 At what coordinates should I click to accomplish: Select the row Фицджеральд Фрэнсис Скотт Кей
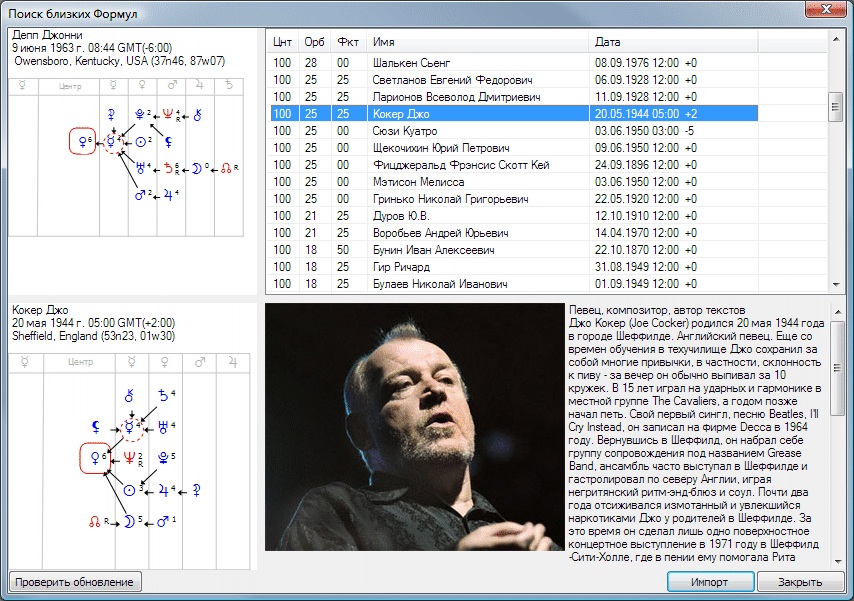point(512,165)
